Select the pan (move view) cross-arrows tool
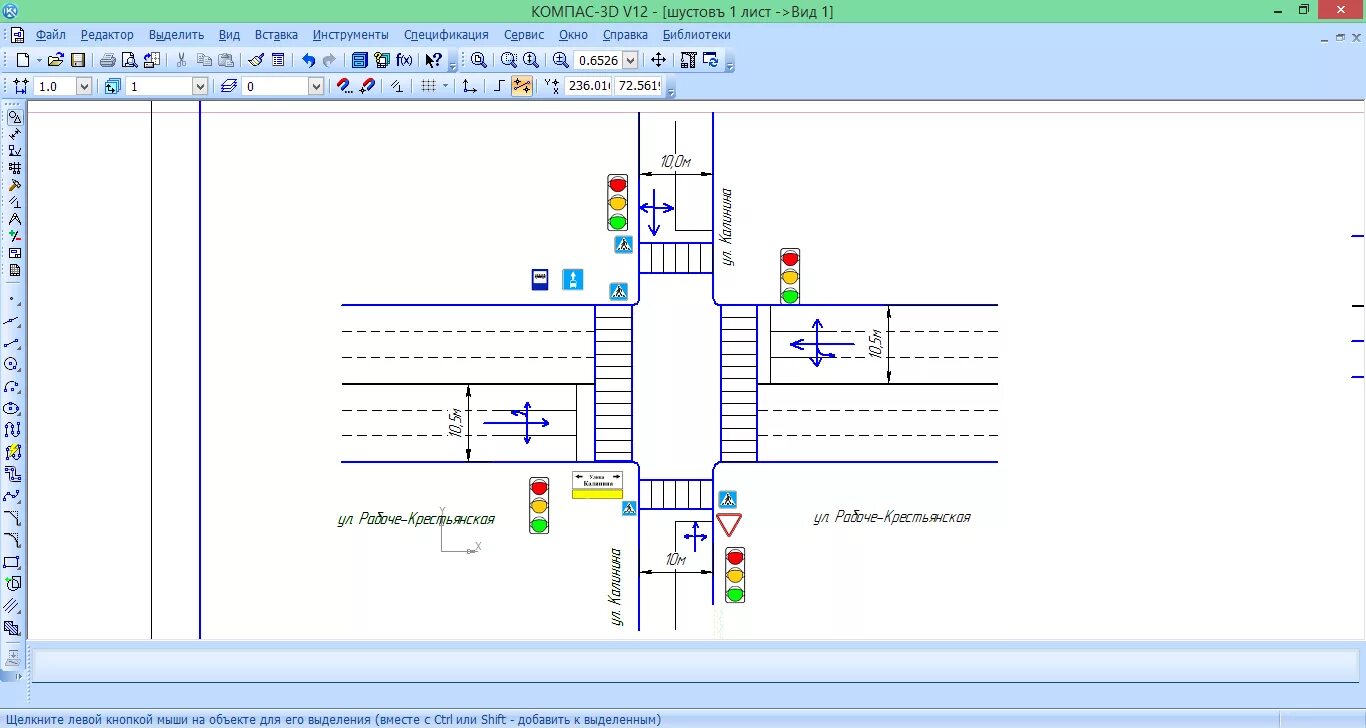1366x728 pixels. (x=659, y=60)
